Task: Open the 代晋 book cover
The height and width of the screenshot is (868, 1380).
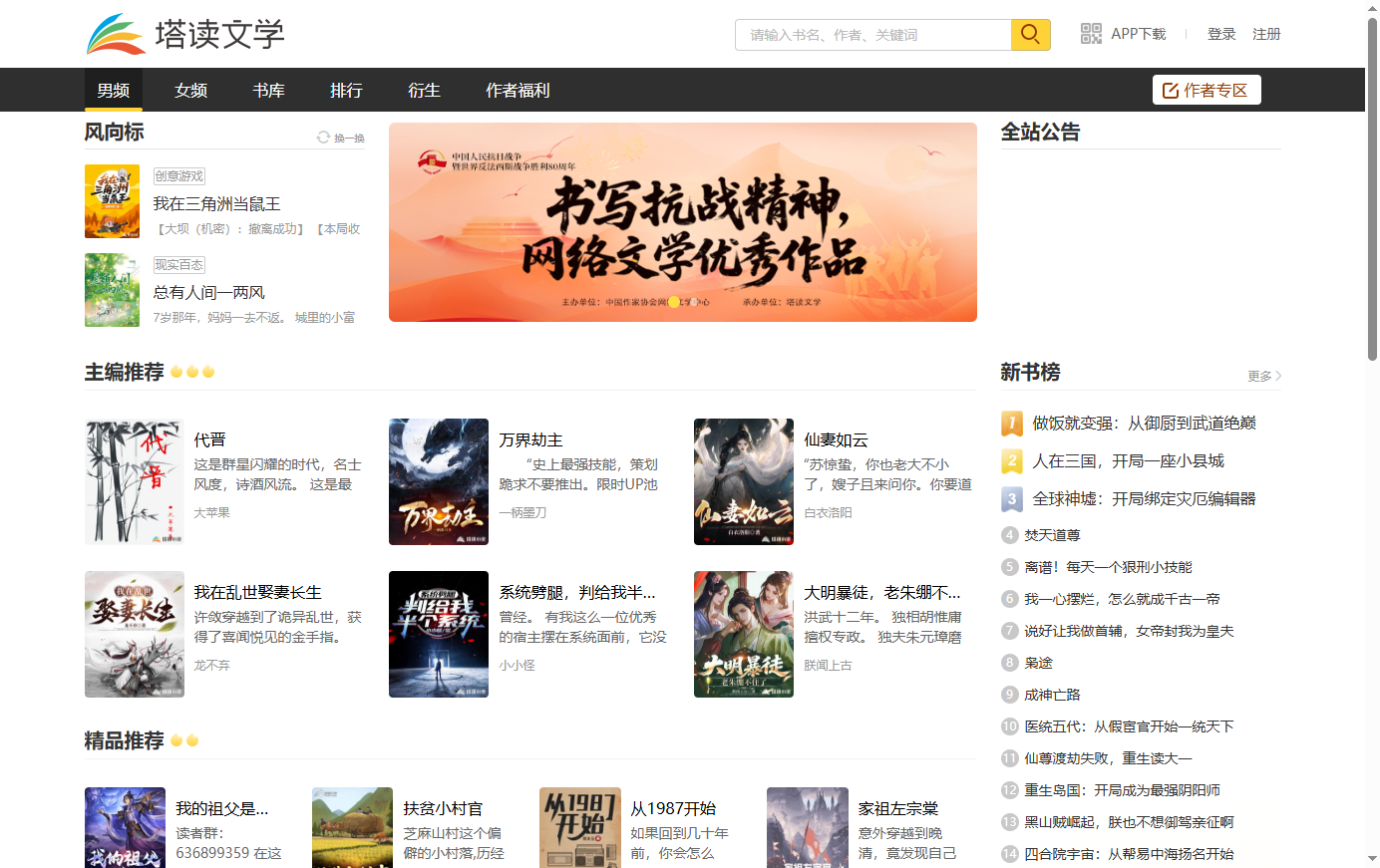Action: (x=135, y=481)
